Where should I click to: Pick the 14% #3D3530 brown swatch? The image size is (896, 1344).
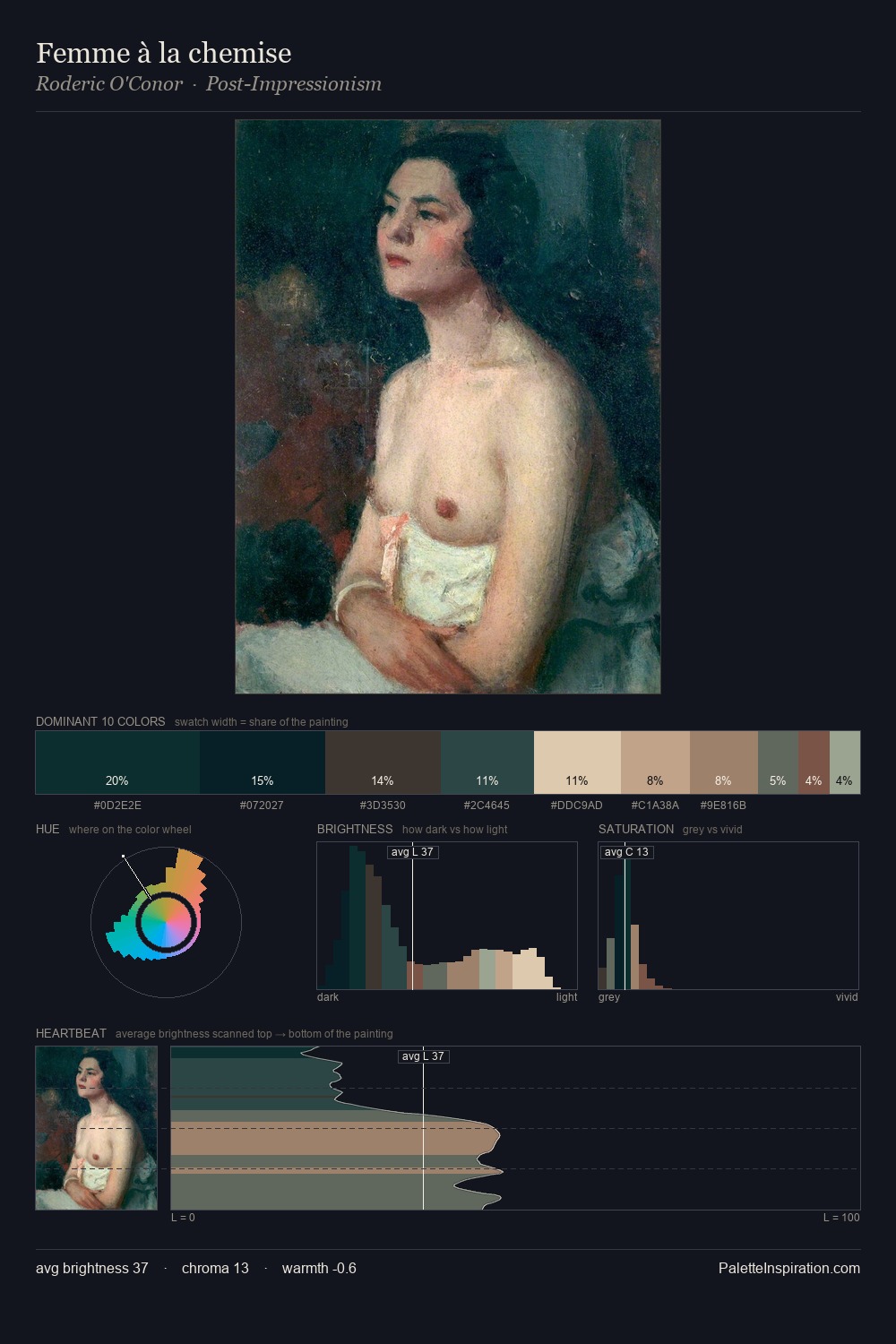tap(383, 762)
